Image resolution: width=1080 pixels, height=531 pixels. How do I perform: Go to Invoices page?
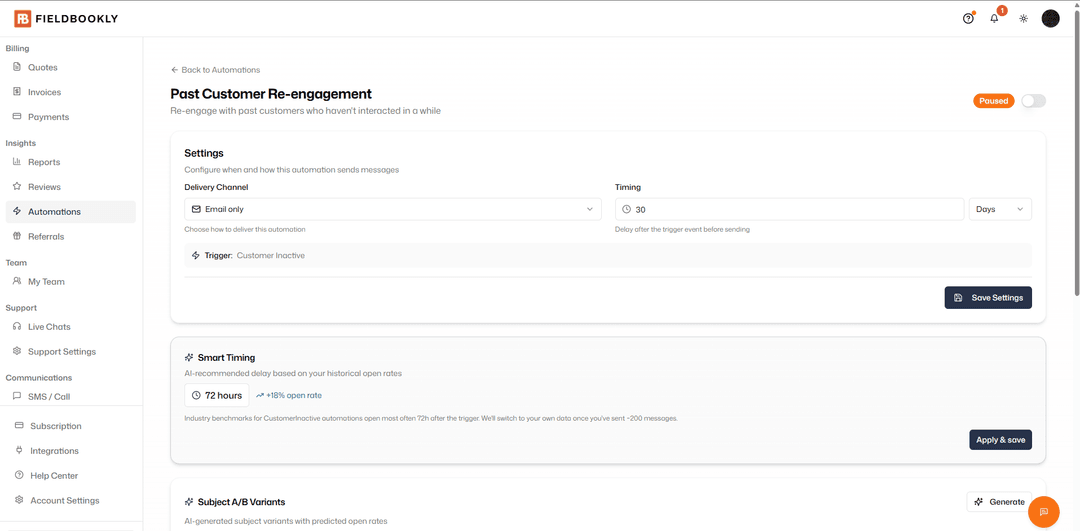pos(70,92)
